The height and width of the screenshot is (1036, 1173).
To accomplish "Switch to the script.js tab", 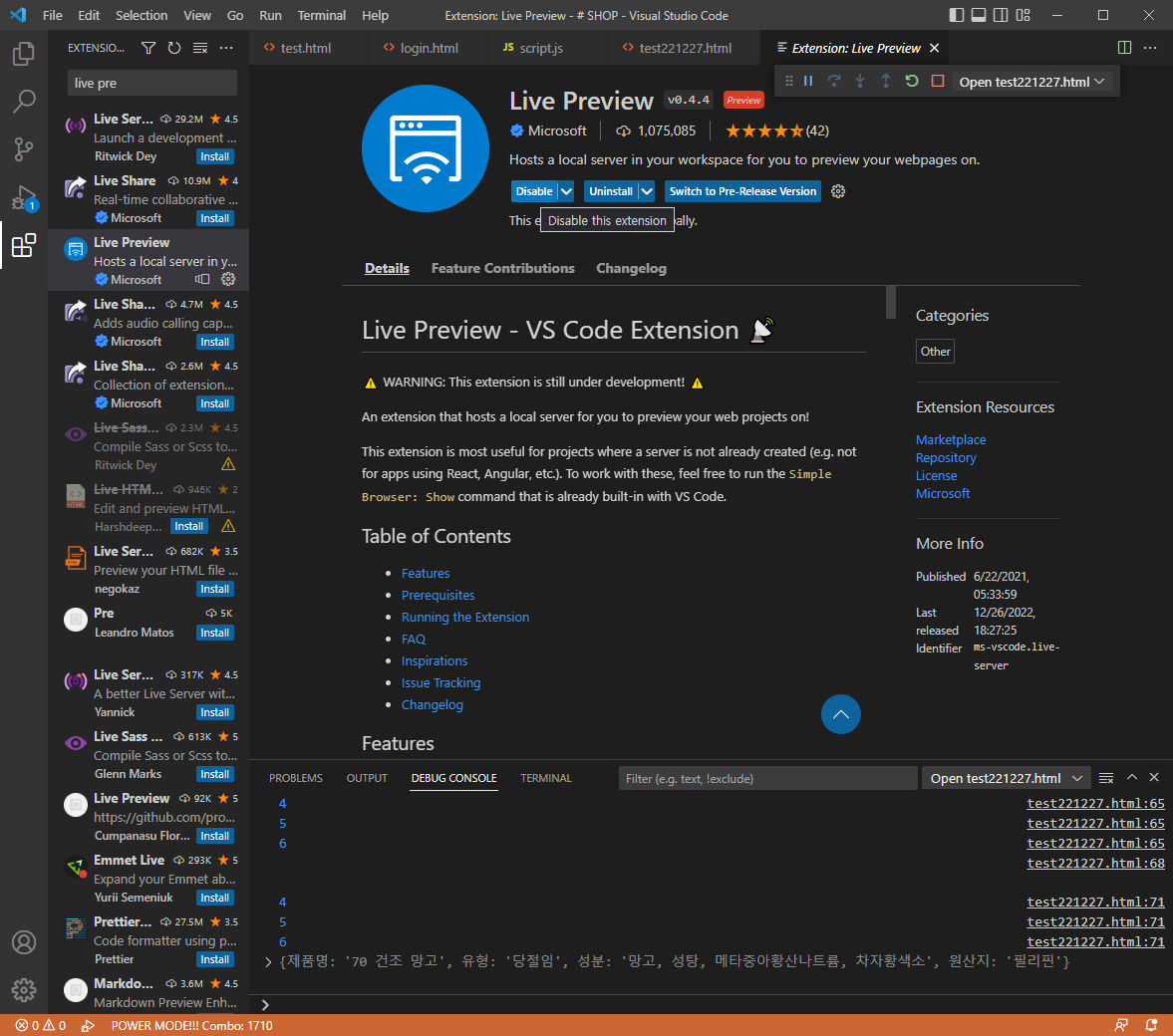I will tap(541, 48).
